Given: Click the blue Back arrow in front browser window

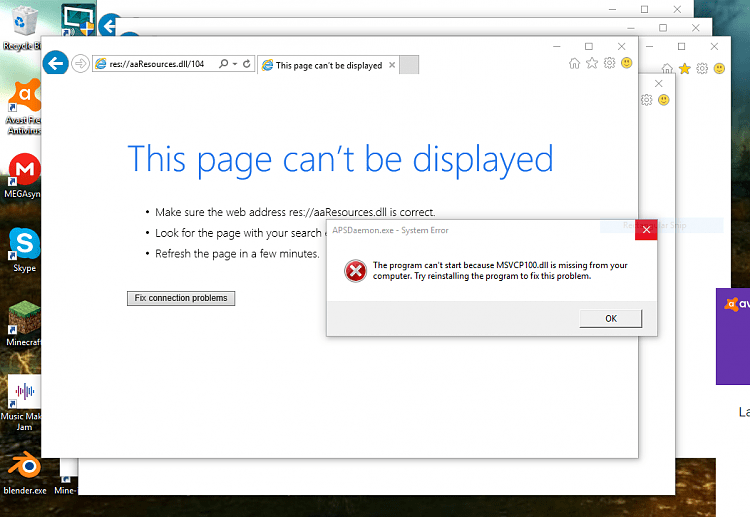Looking at the screenshot, I should click(56, 64).
